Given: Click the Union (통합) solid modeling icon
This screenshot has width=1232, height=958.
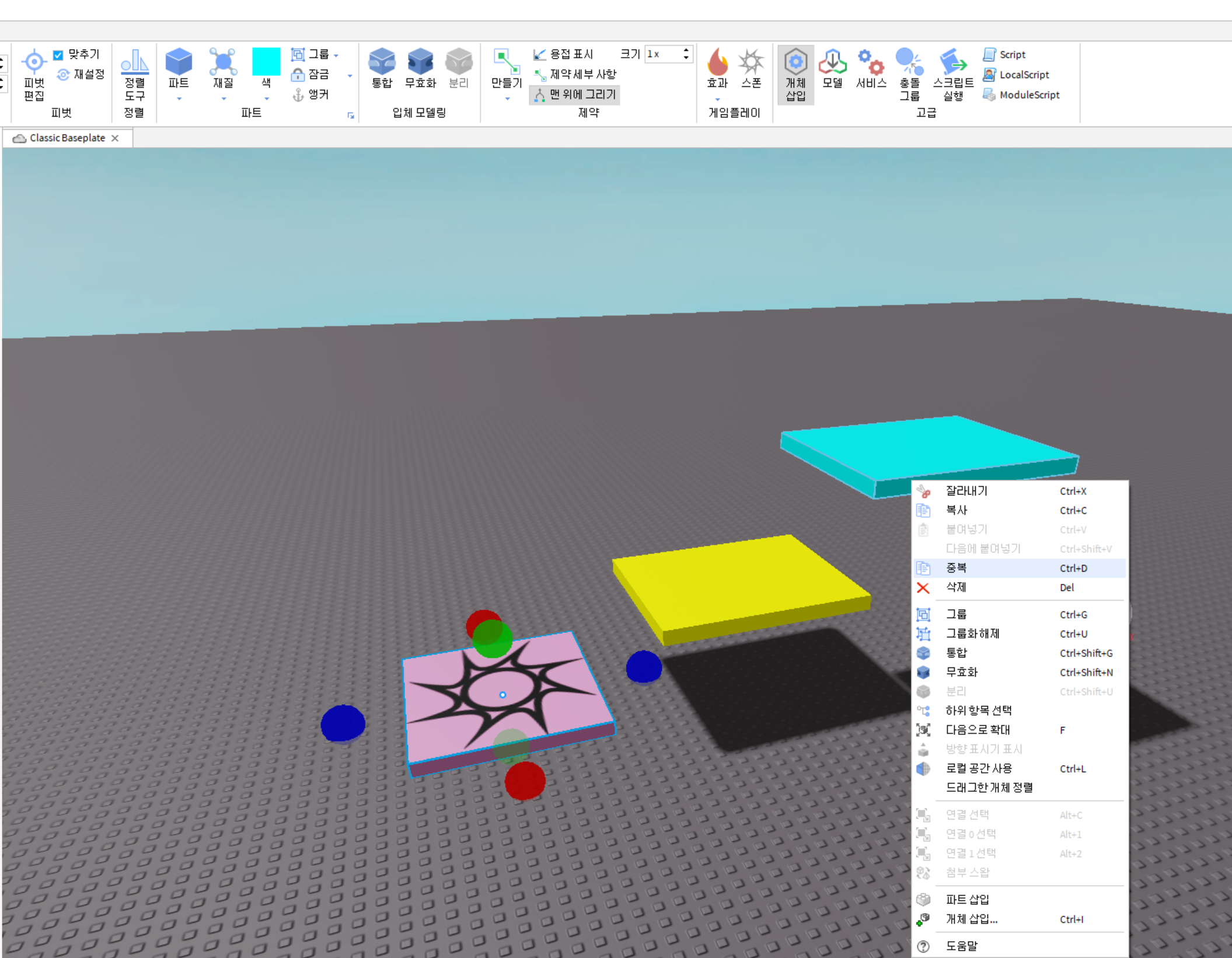Looking at the screenshot, I should (x=382, y=62).
